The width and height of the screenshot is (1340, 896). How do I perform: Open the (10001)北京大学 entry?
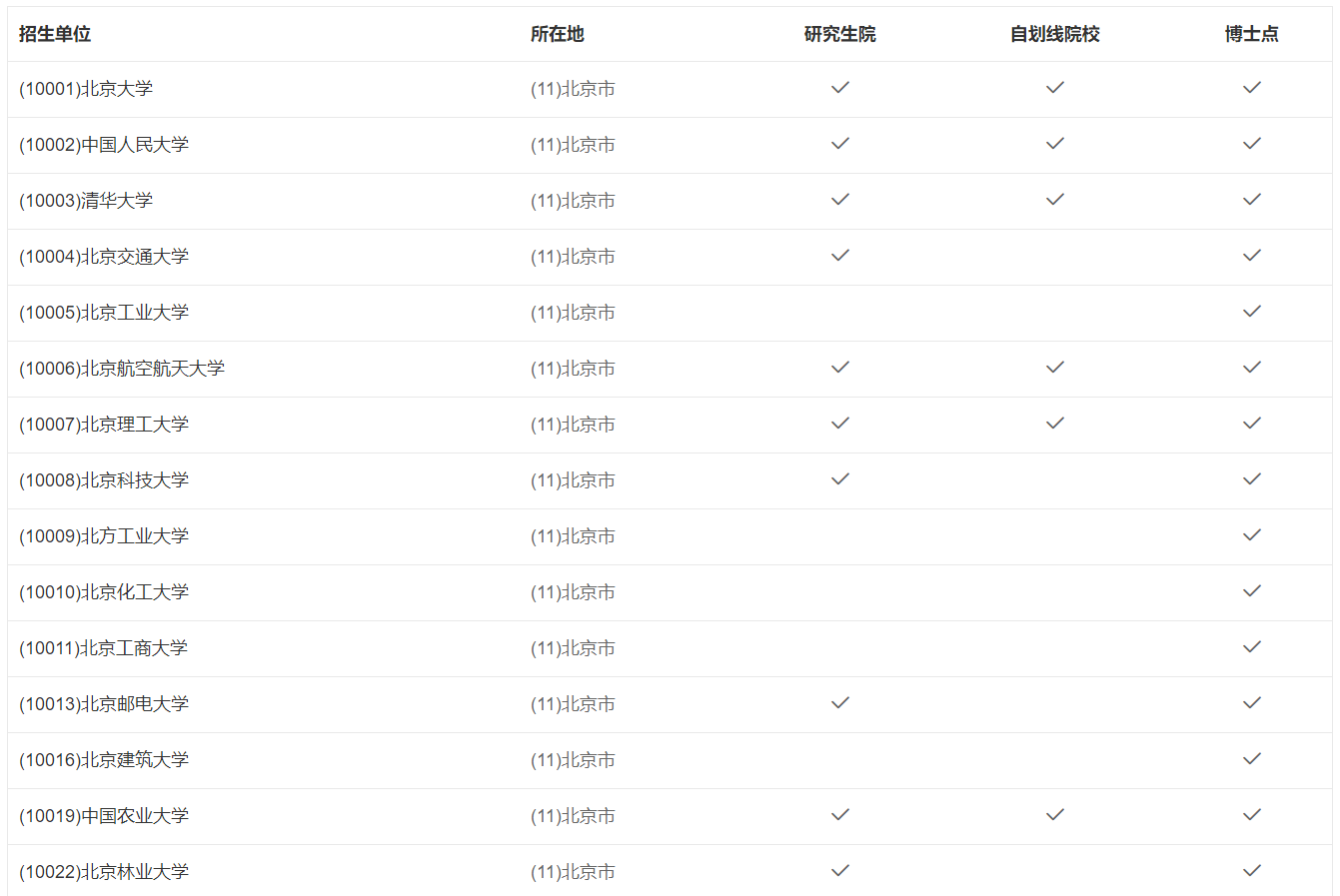[x=86, y=89]
